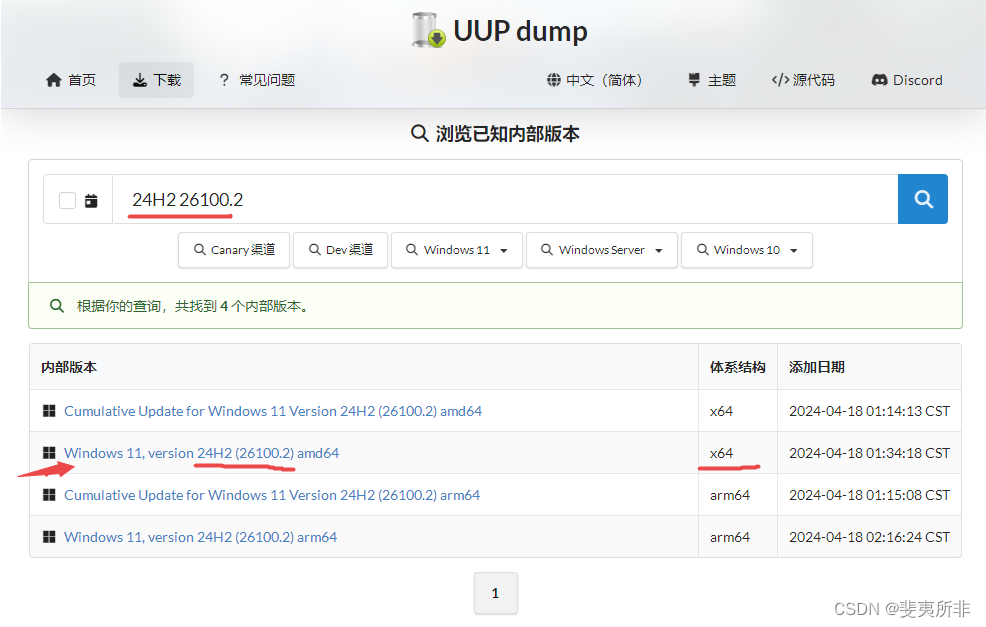
Task: Click the magnifier icon in the Windows 11 button
Action: [x=412, y=250]
